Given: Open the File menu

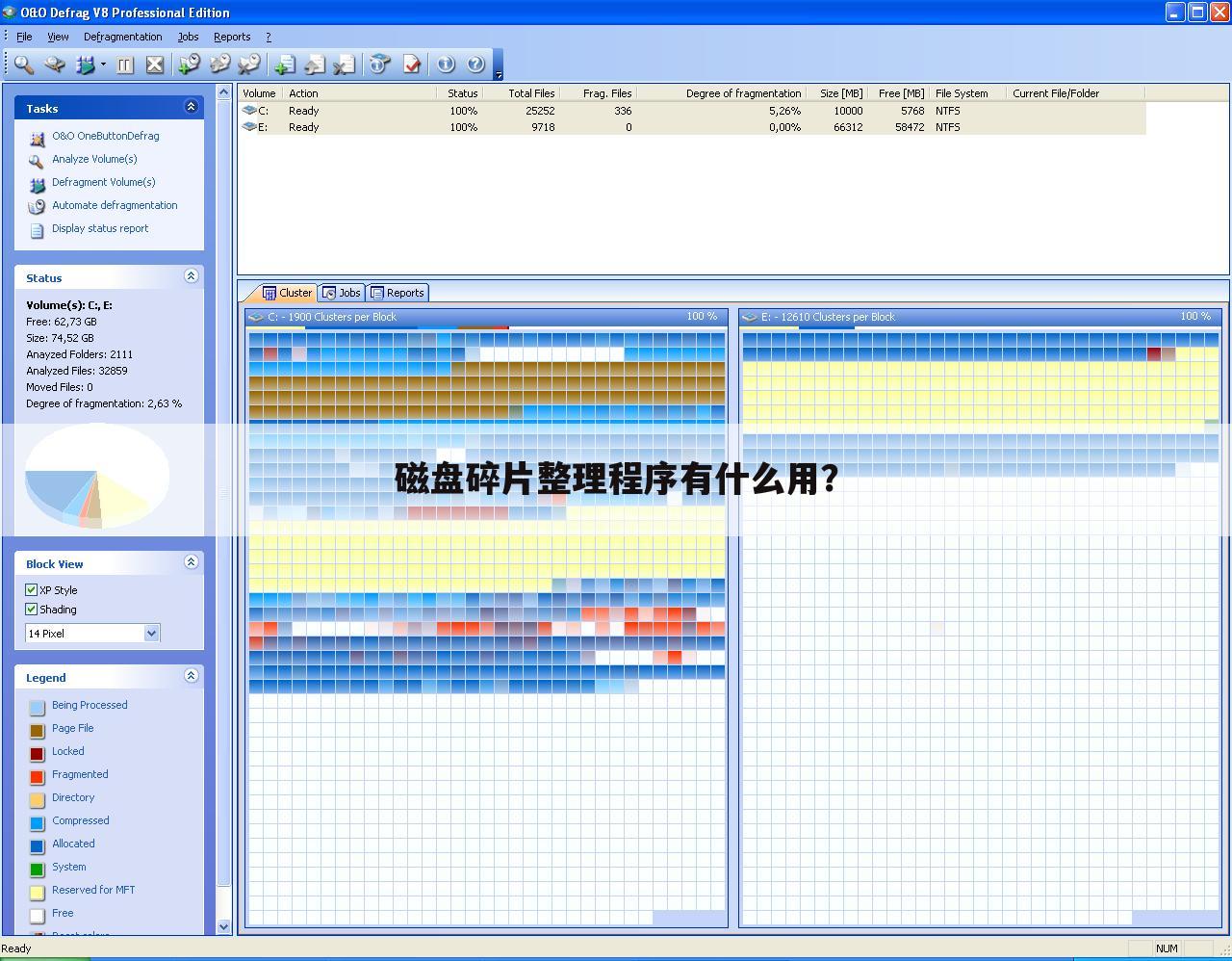Looking at the screenshot, I should 24,37.
